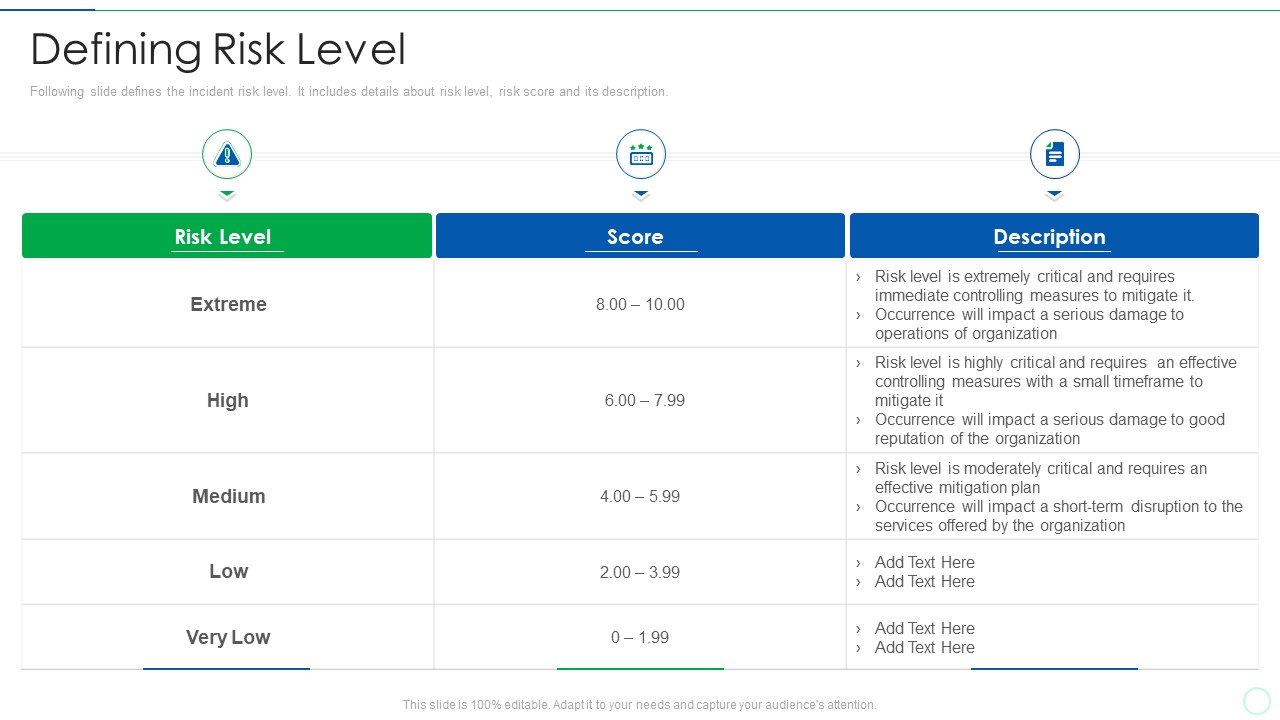Click second 'Add Text Here' in Very Low row
This screenshot has width=1280, height=720.
(924, 647)
